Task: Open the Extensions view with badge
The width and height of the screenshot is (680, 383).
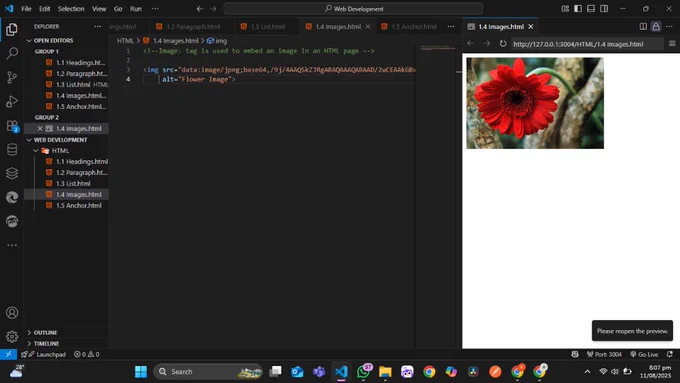Action: 12,126
